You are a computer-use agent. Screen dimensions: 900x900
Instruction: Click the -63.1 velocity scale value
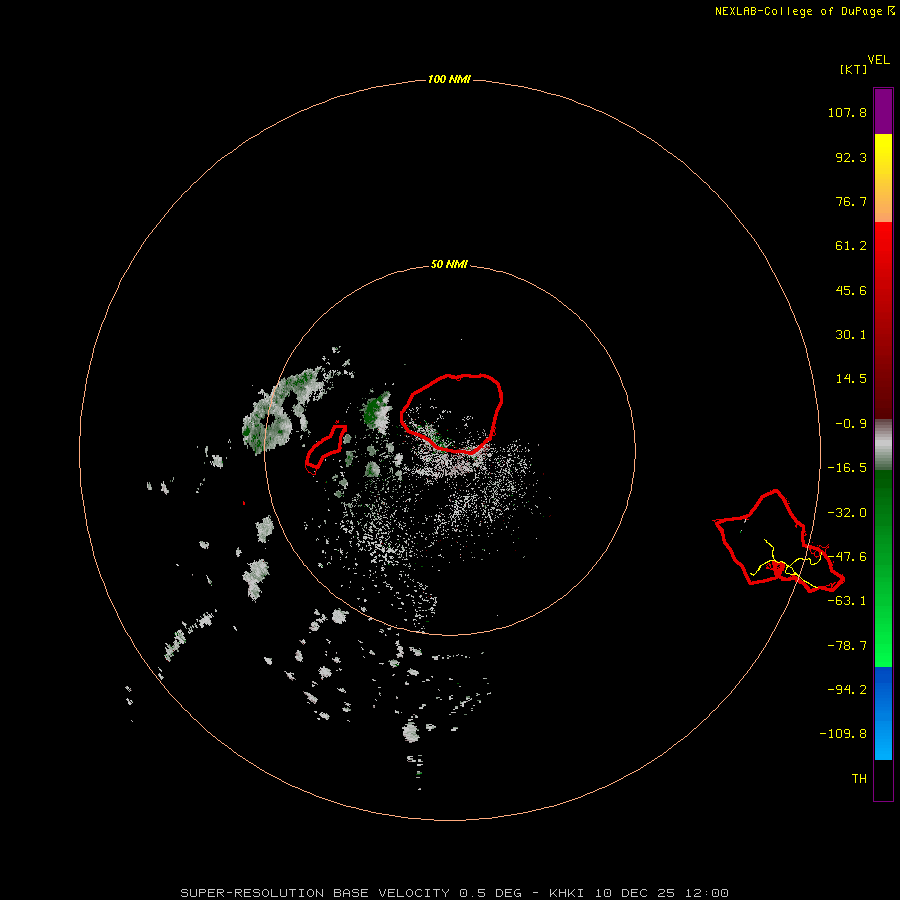847,601
